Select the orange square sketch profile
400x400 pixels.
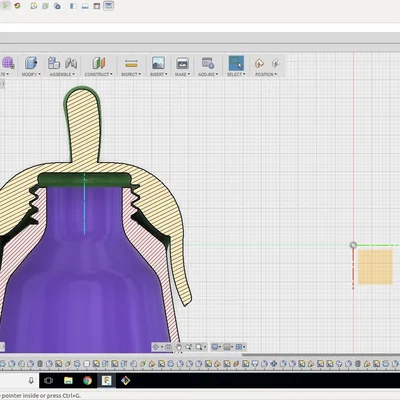pyautogui.click(x=375, y=267)
